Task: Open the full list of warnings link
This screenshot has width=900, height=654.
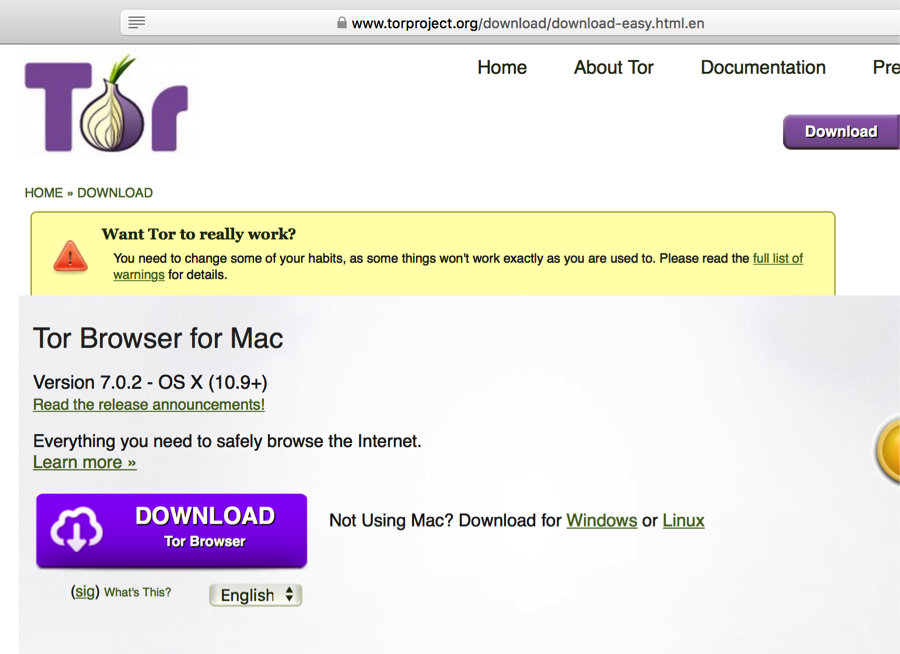Action: (778, 258)
